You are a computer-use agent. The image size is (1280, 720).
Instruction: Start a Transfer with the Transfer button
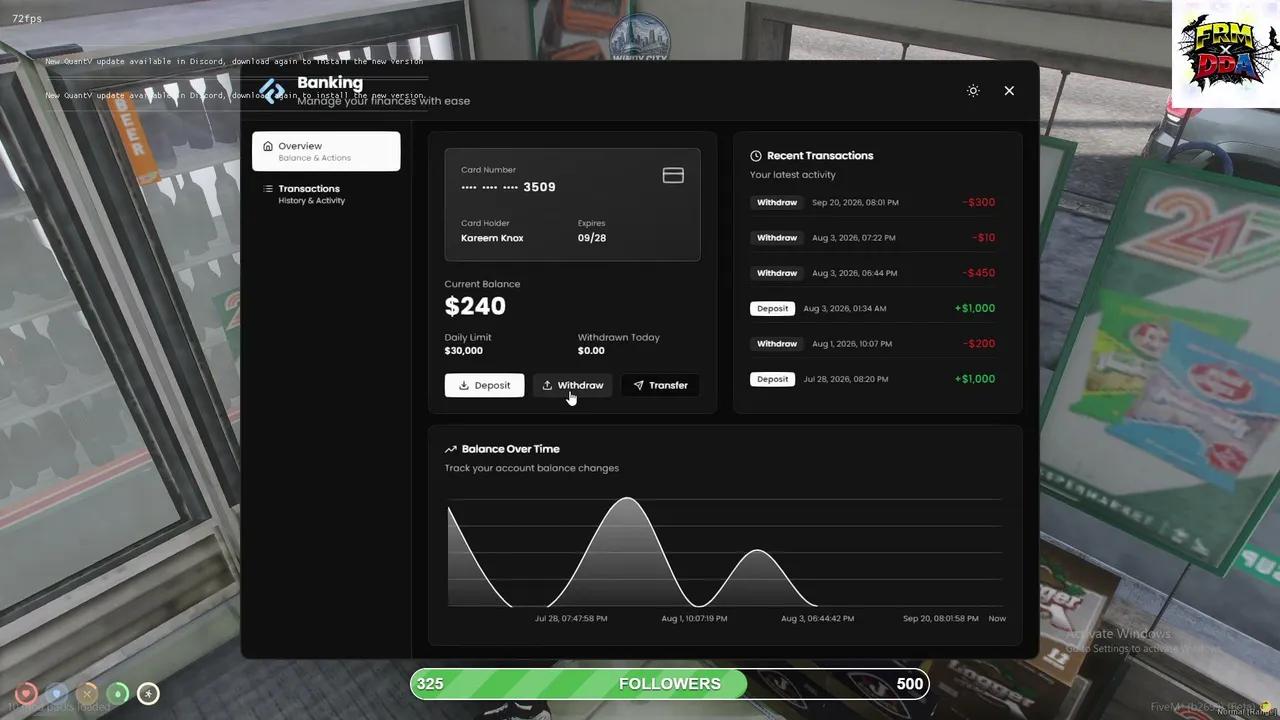pos(660,385)
